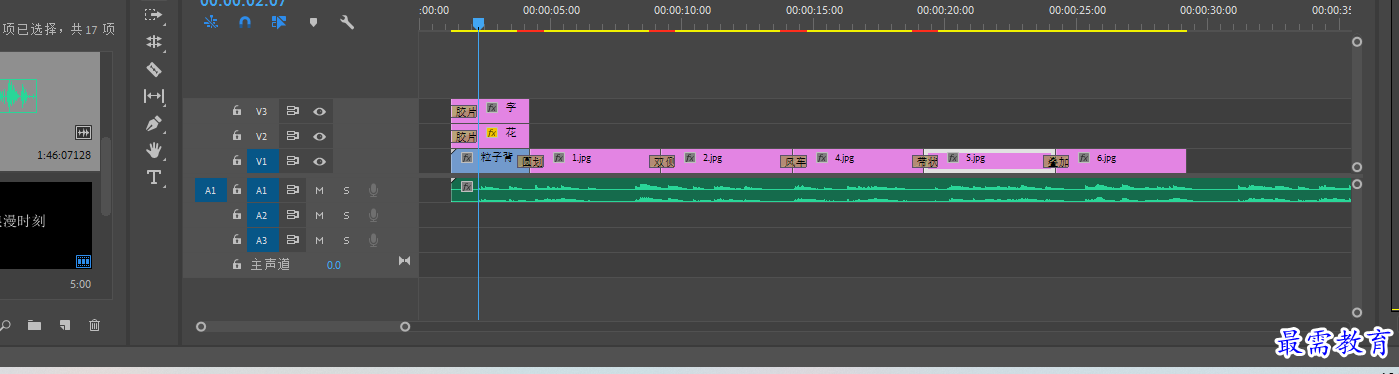Toggle sync lock on V1

(x=293, y=161)
